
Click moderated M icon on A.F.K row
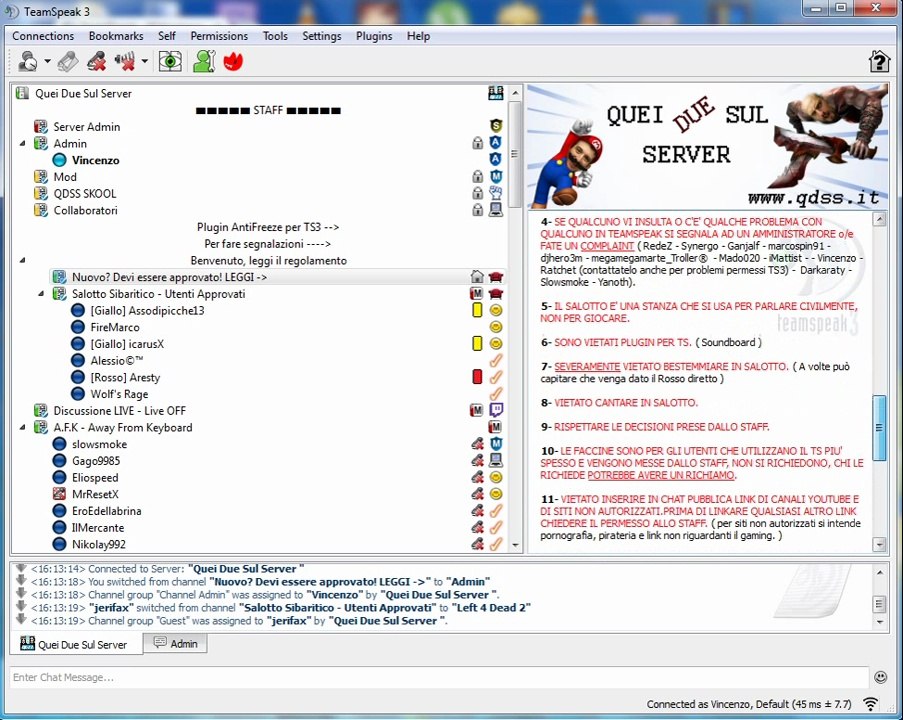495,427
